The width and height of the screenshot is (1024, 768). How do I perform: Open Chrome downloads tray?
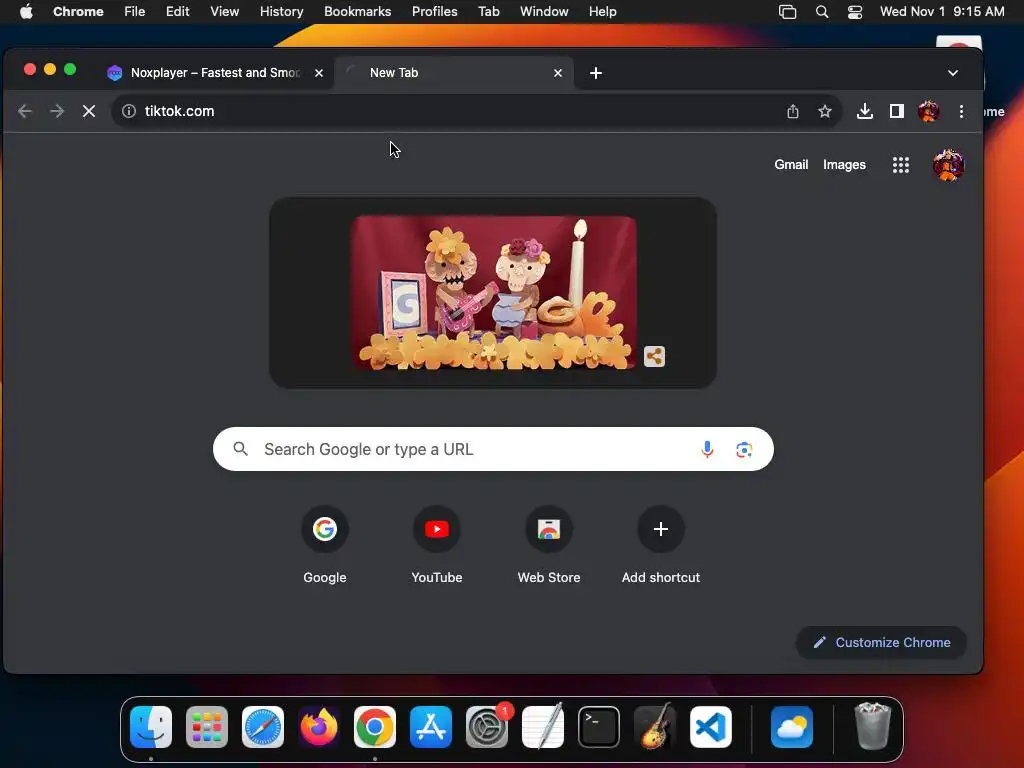865,111
